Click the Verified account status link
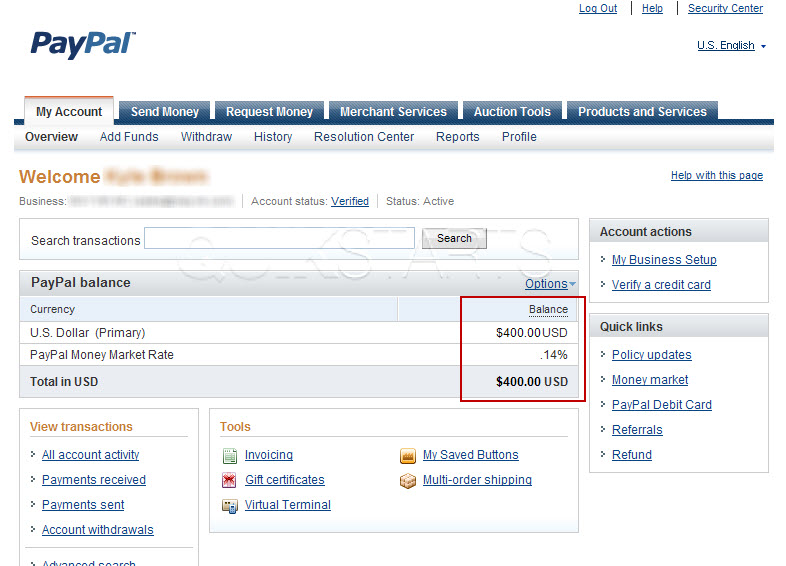This screenshot has height=566, width=786. (350, 202)
